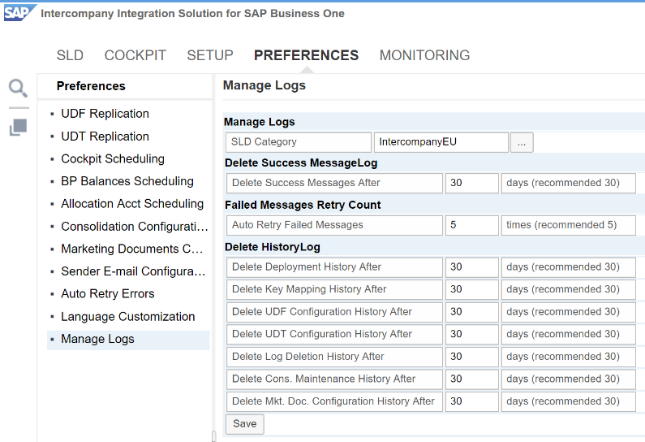Click the Save button

(244, 424)
